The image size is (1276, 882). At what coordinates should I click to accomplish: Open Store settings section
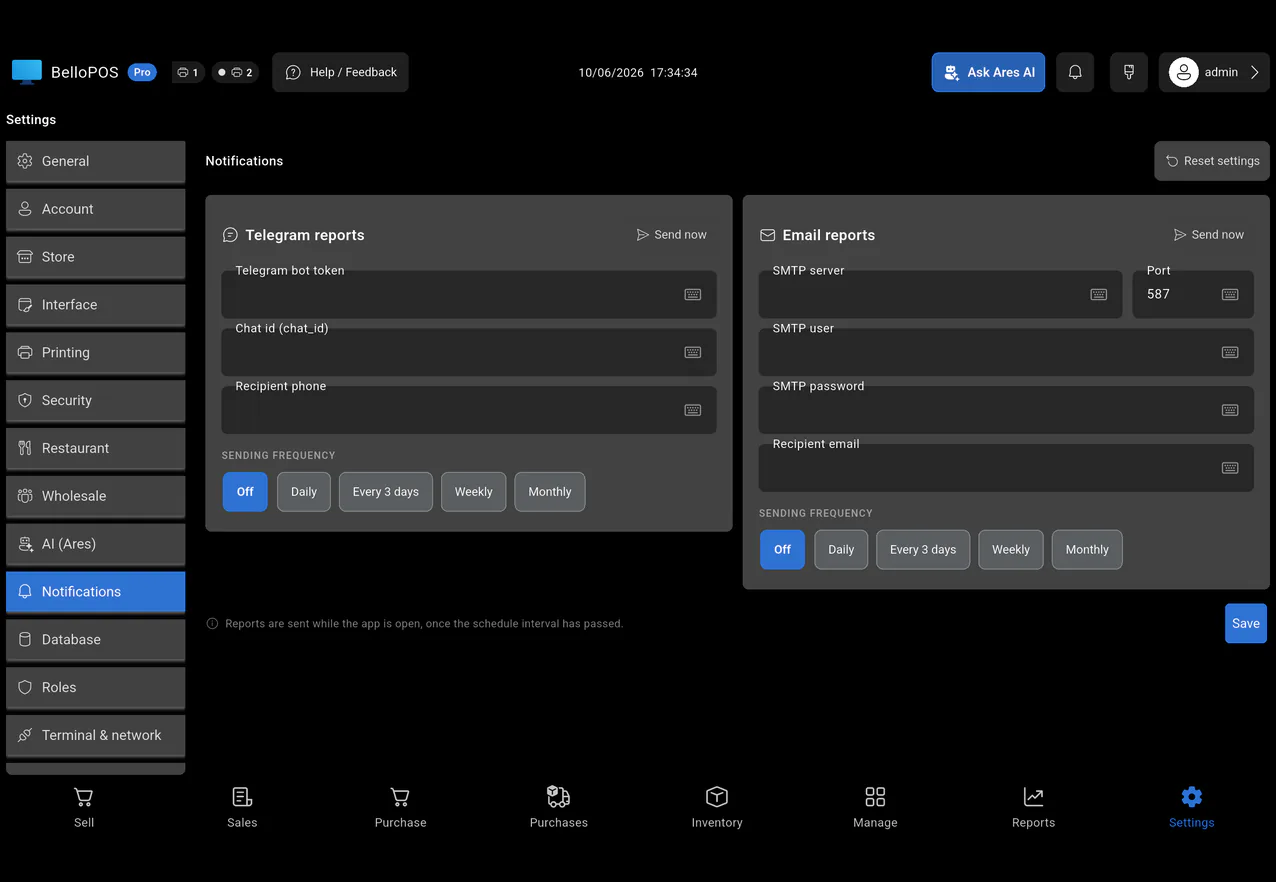pos(96,257)
